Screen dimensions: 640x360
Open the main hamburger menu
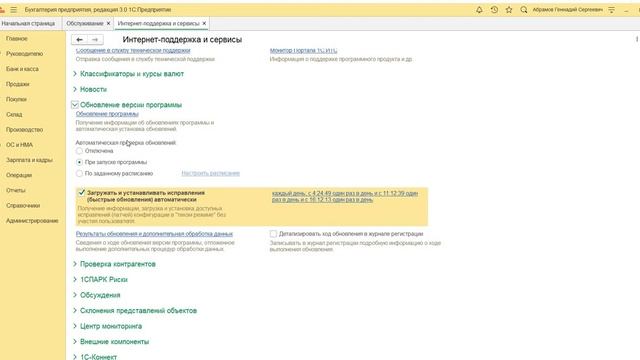13,9
